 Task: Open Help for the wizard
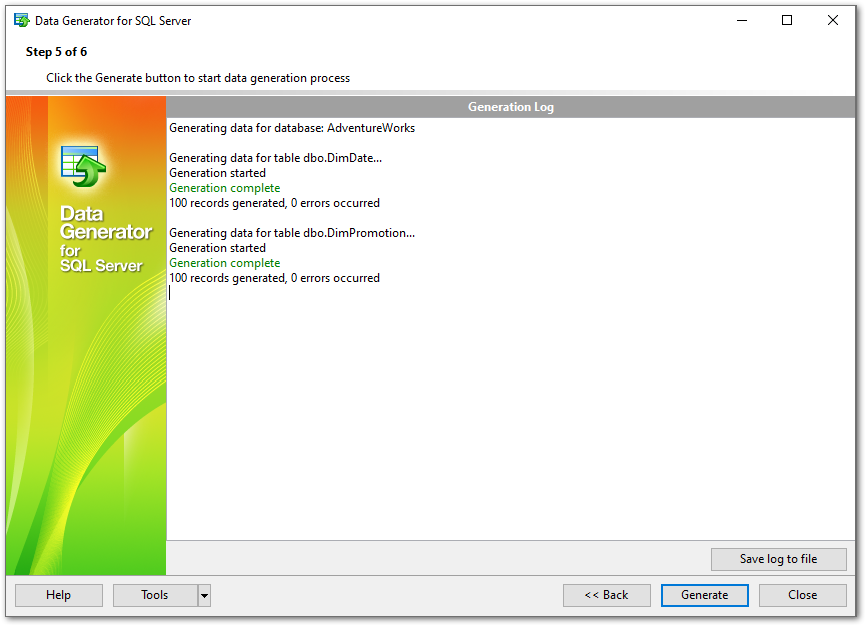point(59,595)
